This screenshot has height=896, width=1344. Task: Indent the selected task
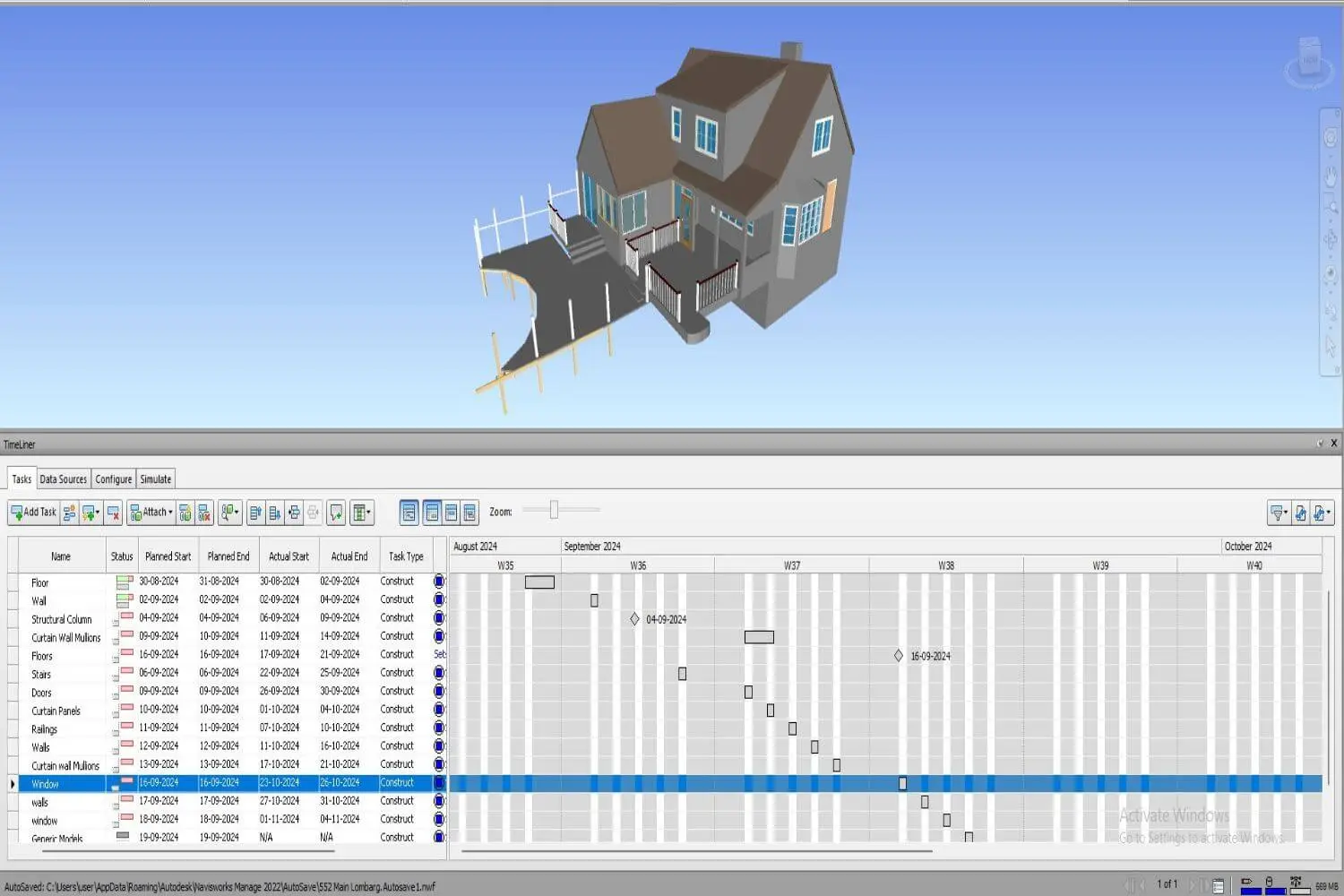[296, 513]
